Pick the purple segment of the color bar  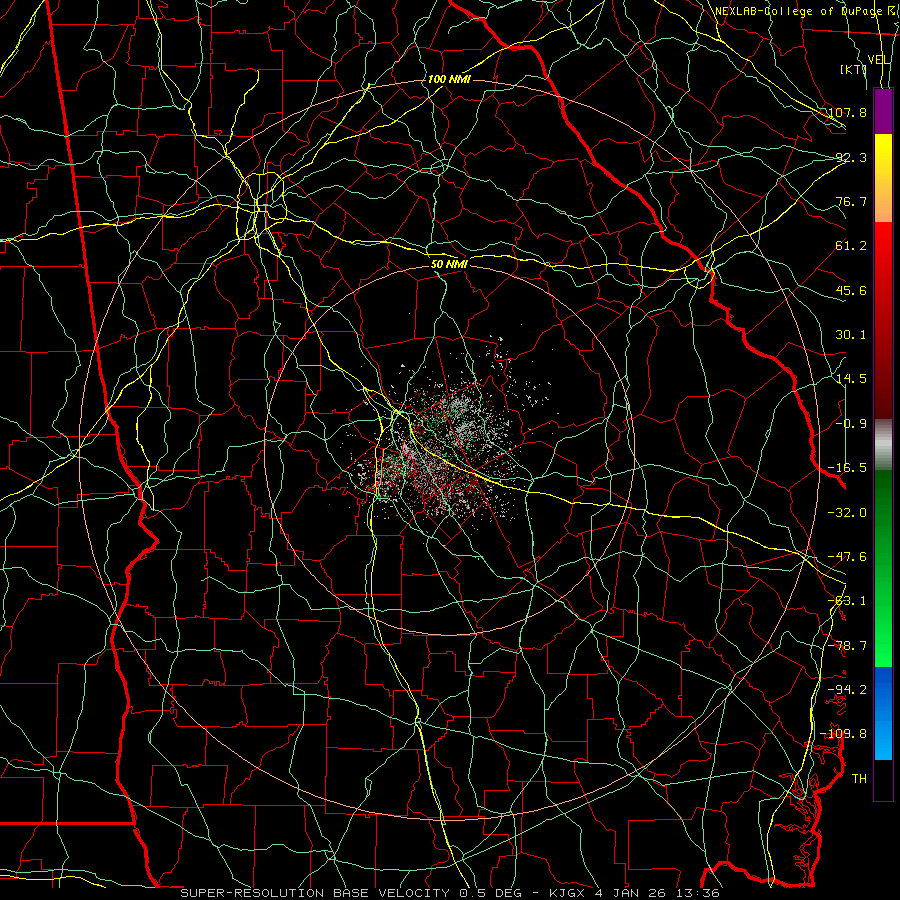(x=883, y=111)
